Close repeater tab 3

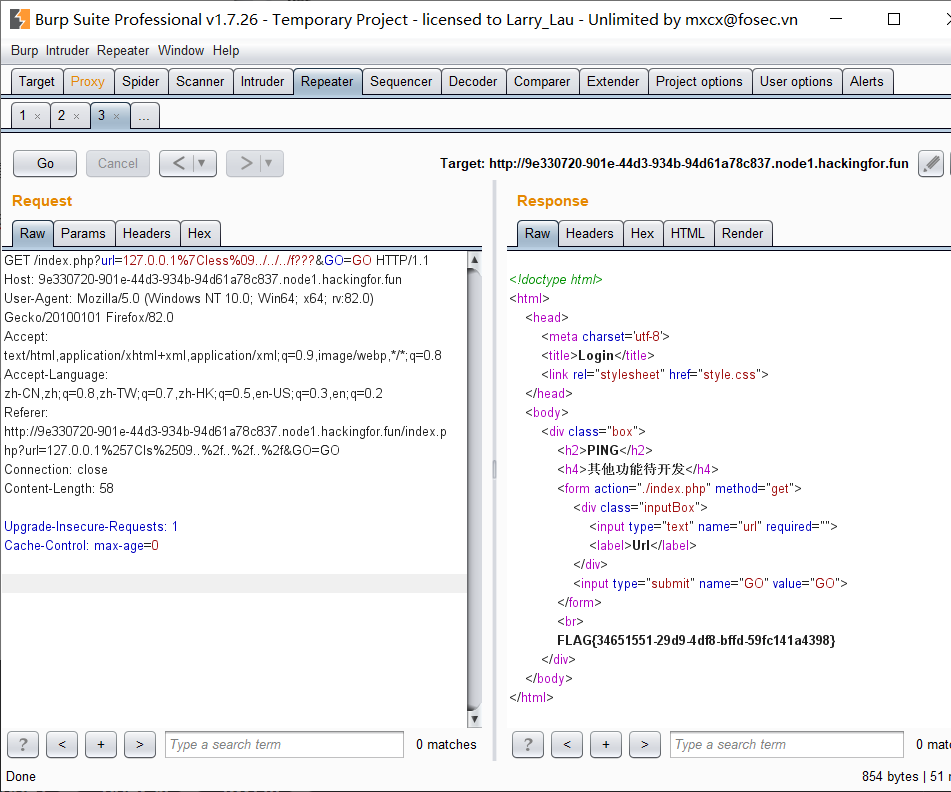116,116
